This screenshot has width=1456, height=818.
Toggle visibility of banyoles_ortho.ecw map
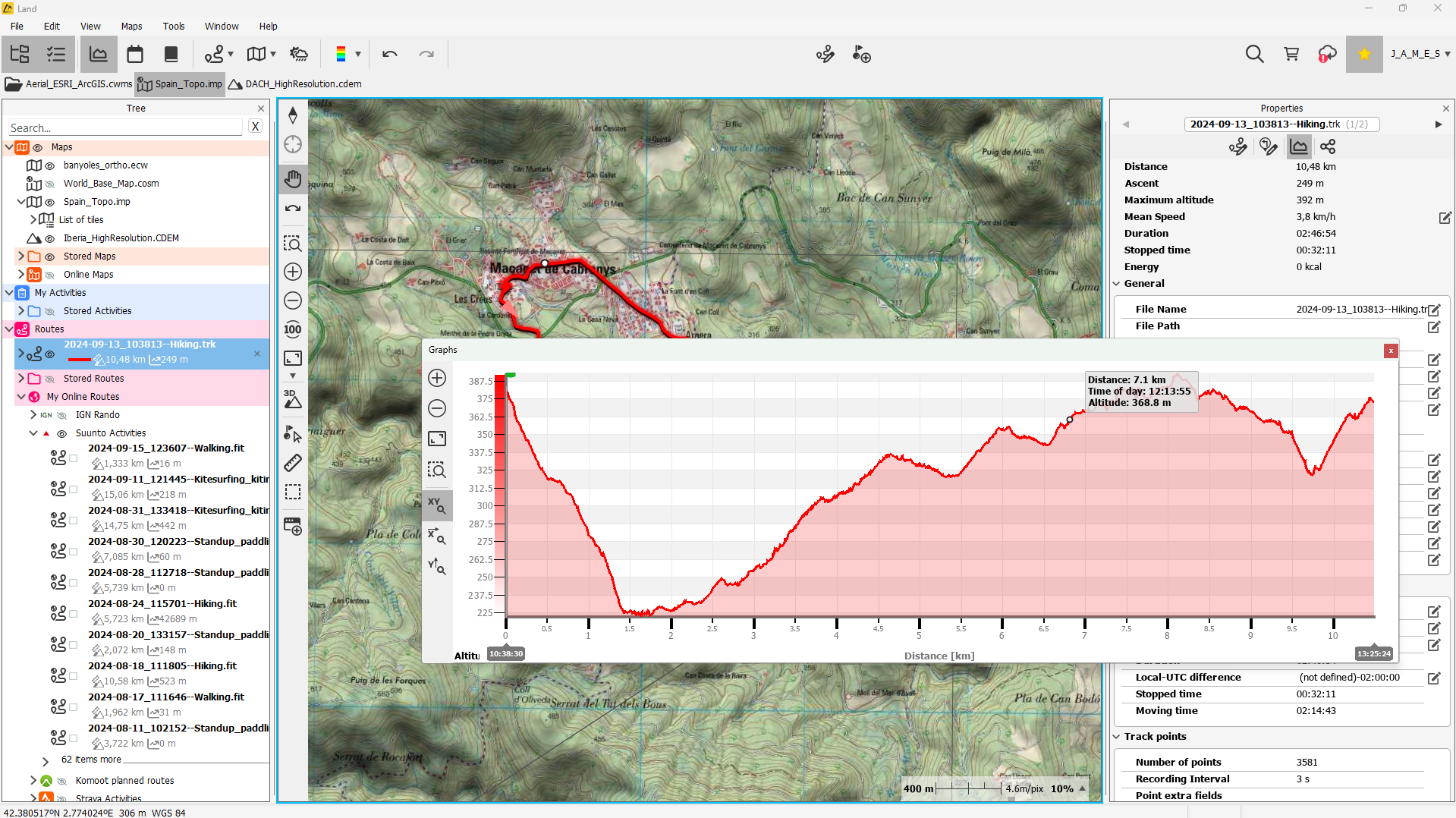click(x=50, y=165)
